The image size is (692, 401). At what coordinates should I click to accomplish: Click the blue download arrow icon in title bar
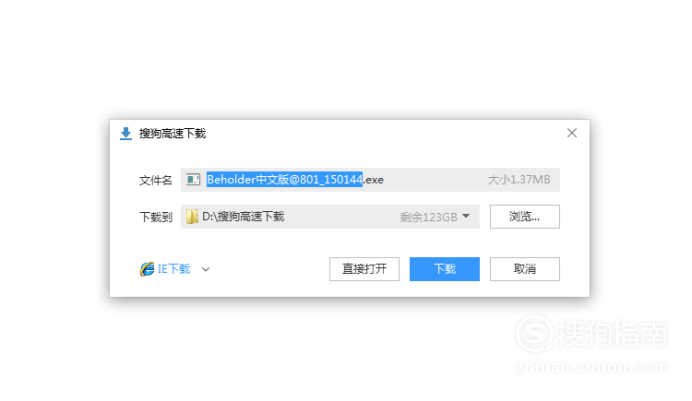(x=126, y=133)
